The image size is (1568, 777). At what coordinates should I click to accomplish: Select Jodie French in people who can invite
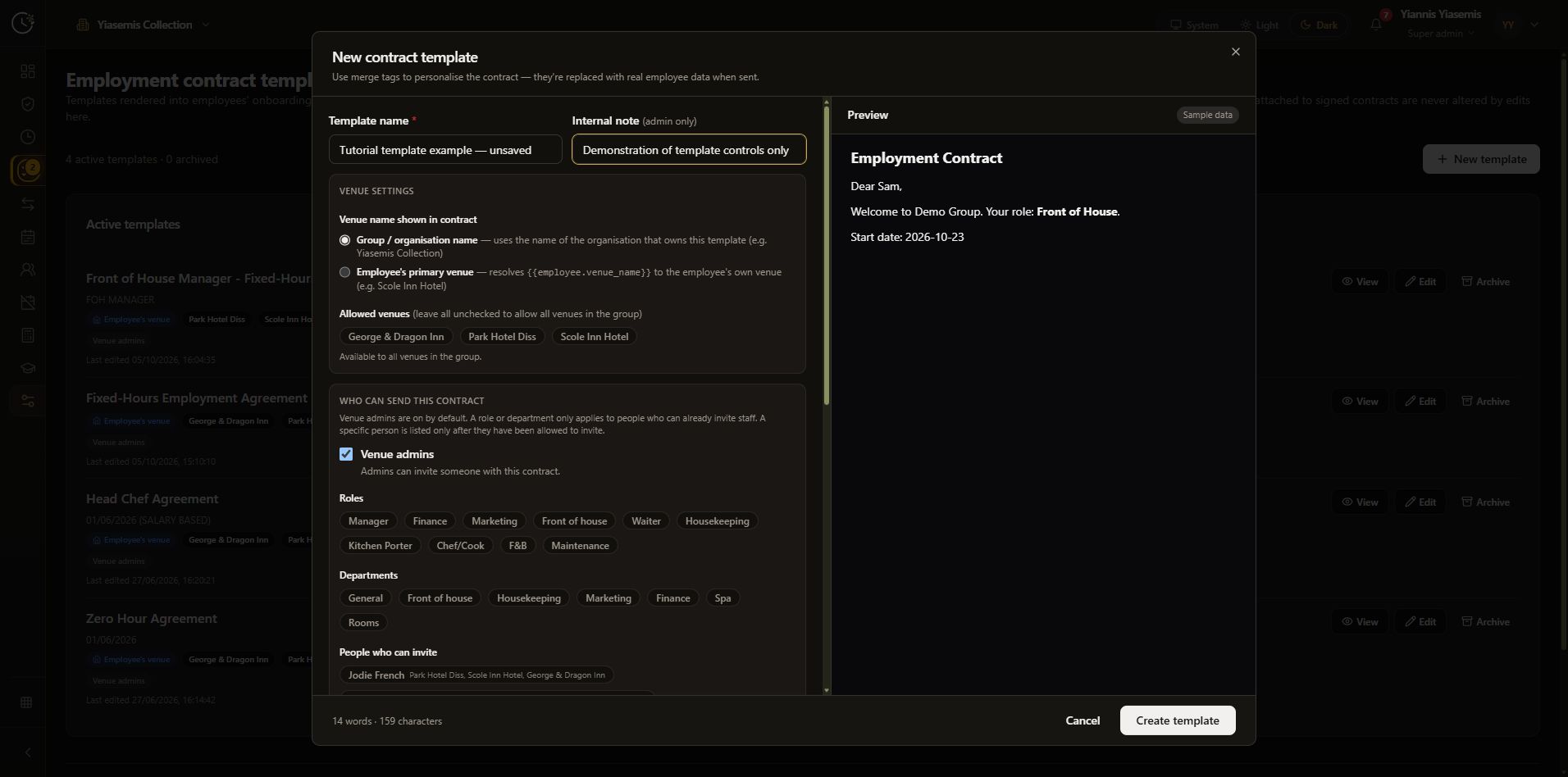click(x=476, y=675)
